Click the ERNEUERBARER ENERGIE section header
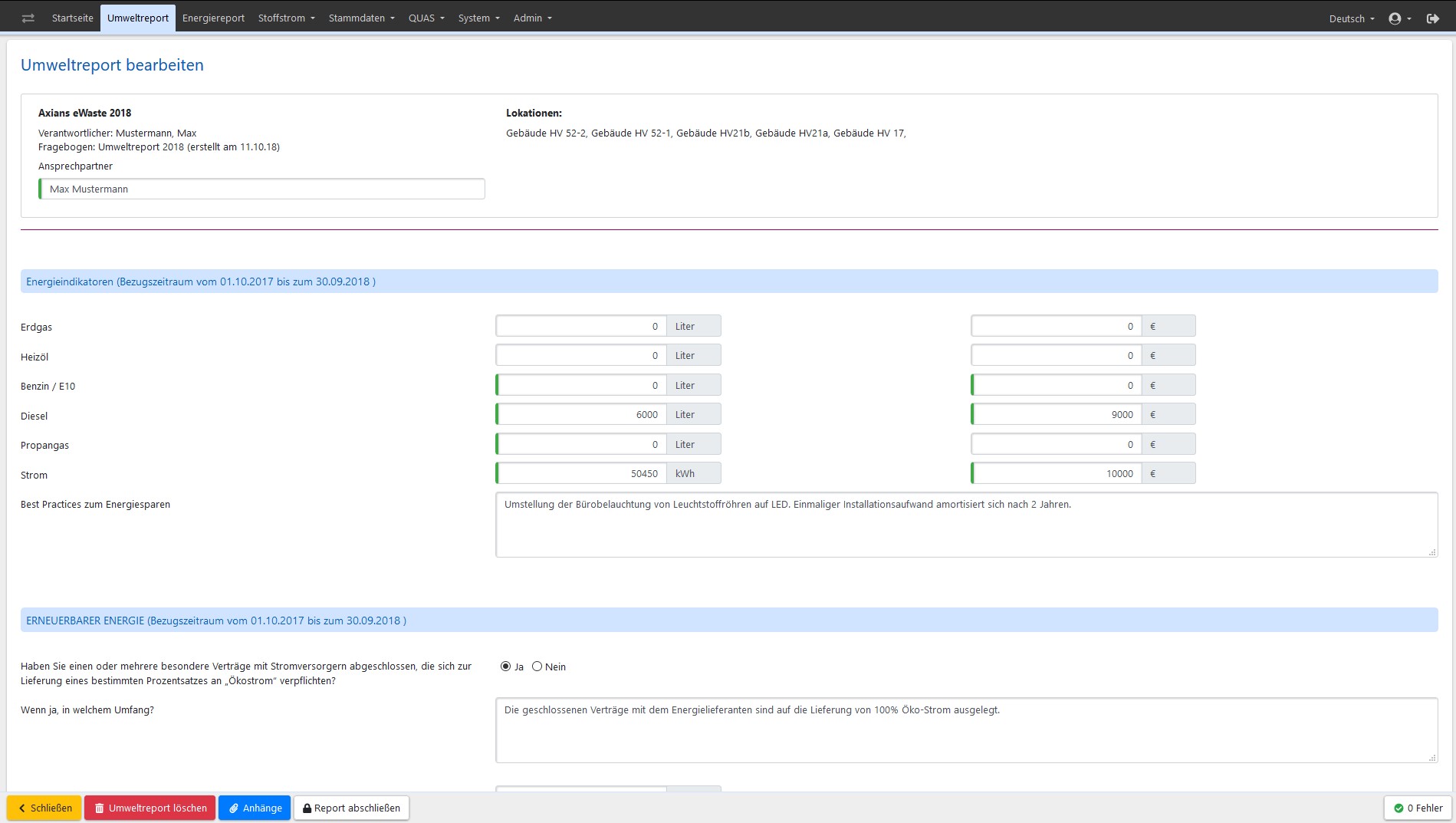The width and height of the screenshot is (1456, 823). pyautogui.click(x=729, y=621)
